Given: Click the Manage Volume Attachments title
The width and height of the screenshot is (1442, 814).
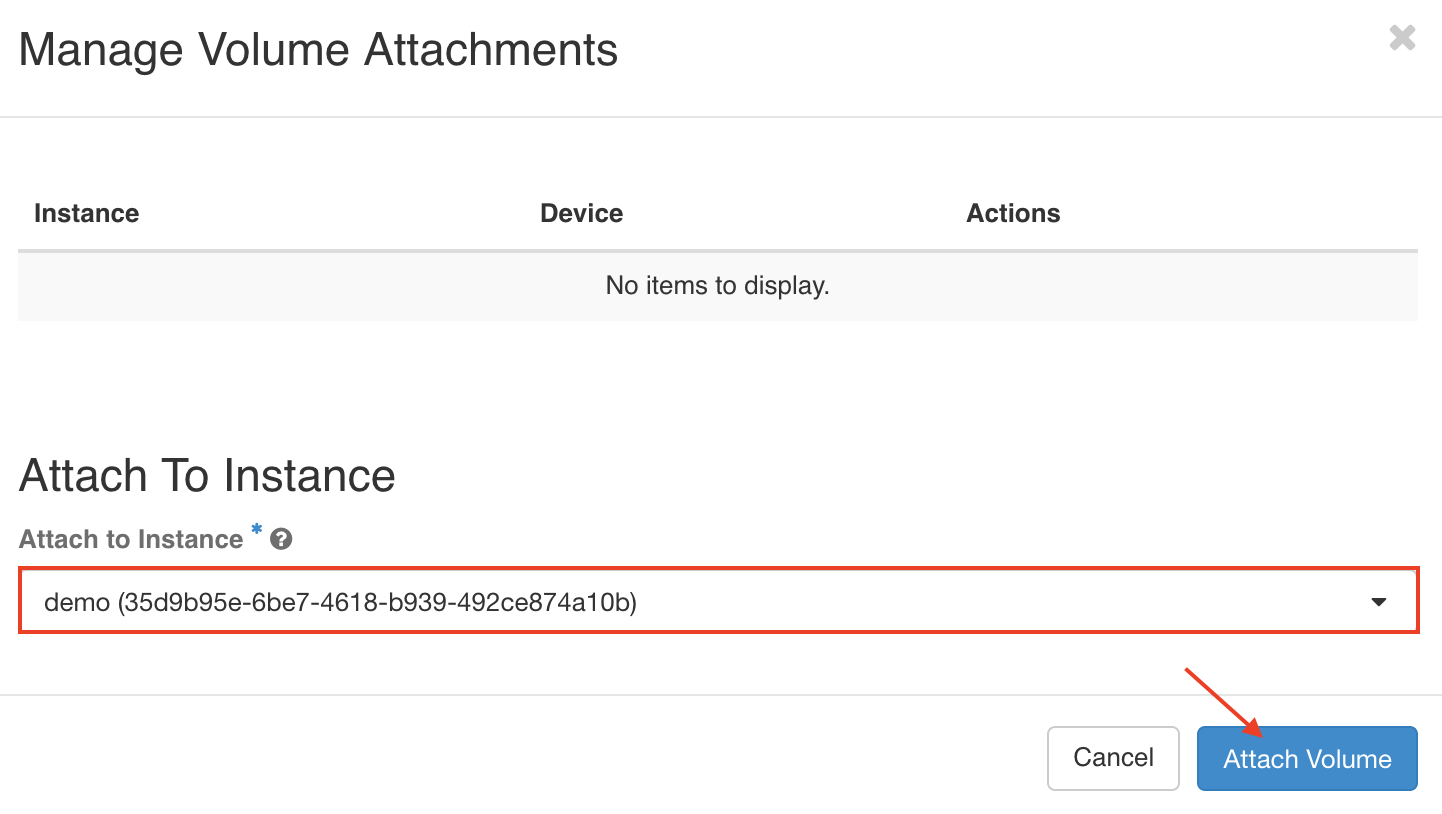Looking at the screenshot, I should pos(318,50).
